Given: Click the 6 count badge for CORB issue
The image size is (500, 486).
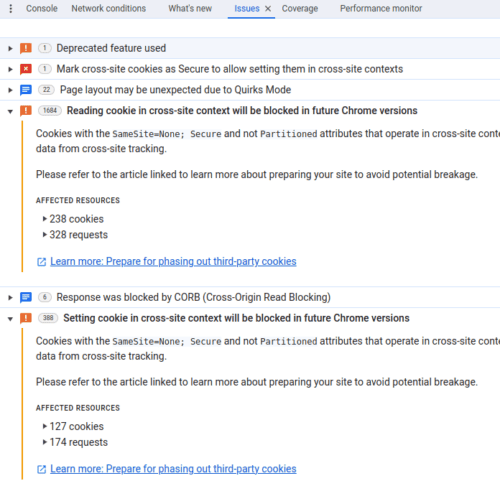Looking at the screenshot, I should pos(45,297).
